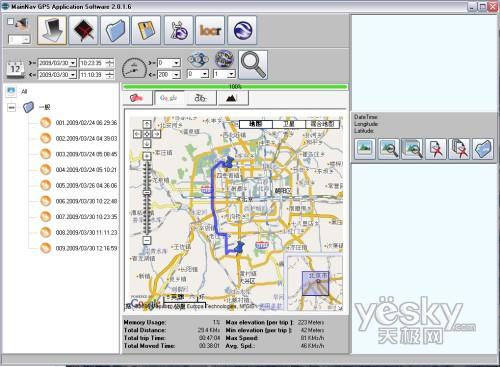This screenshot has height=367, width=500.
Task: Click the multiple photos search icon
Action: point(412,149)
